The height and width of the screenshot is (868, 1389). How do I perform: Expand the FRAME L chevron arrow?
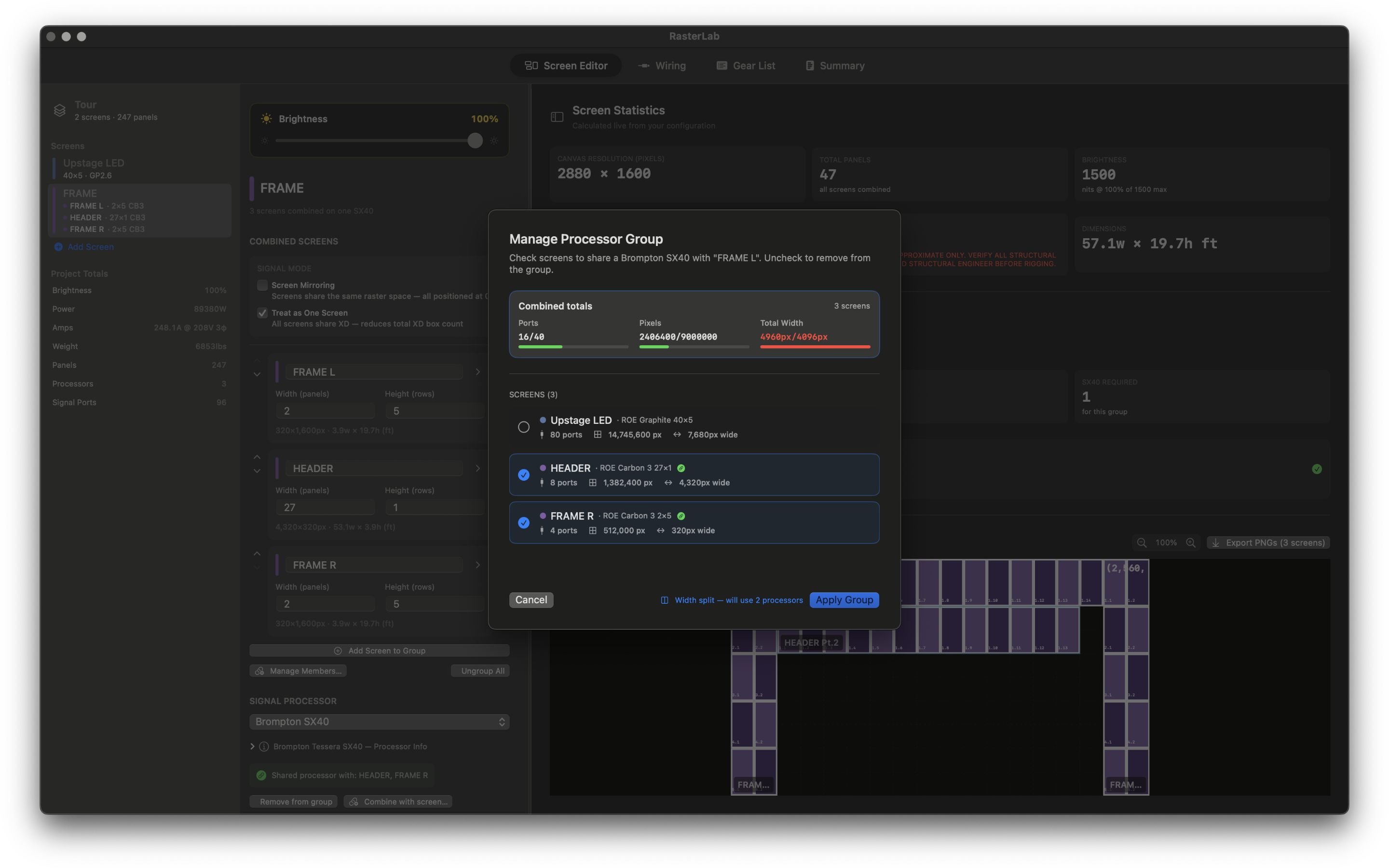click(x=477, y=372)
